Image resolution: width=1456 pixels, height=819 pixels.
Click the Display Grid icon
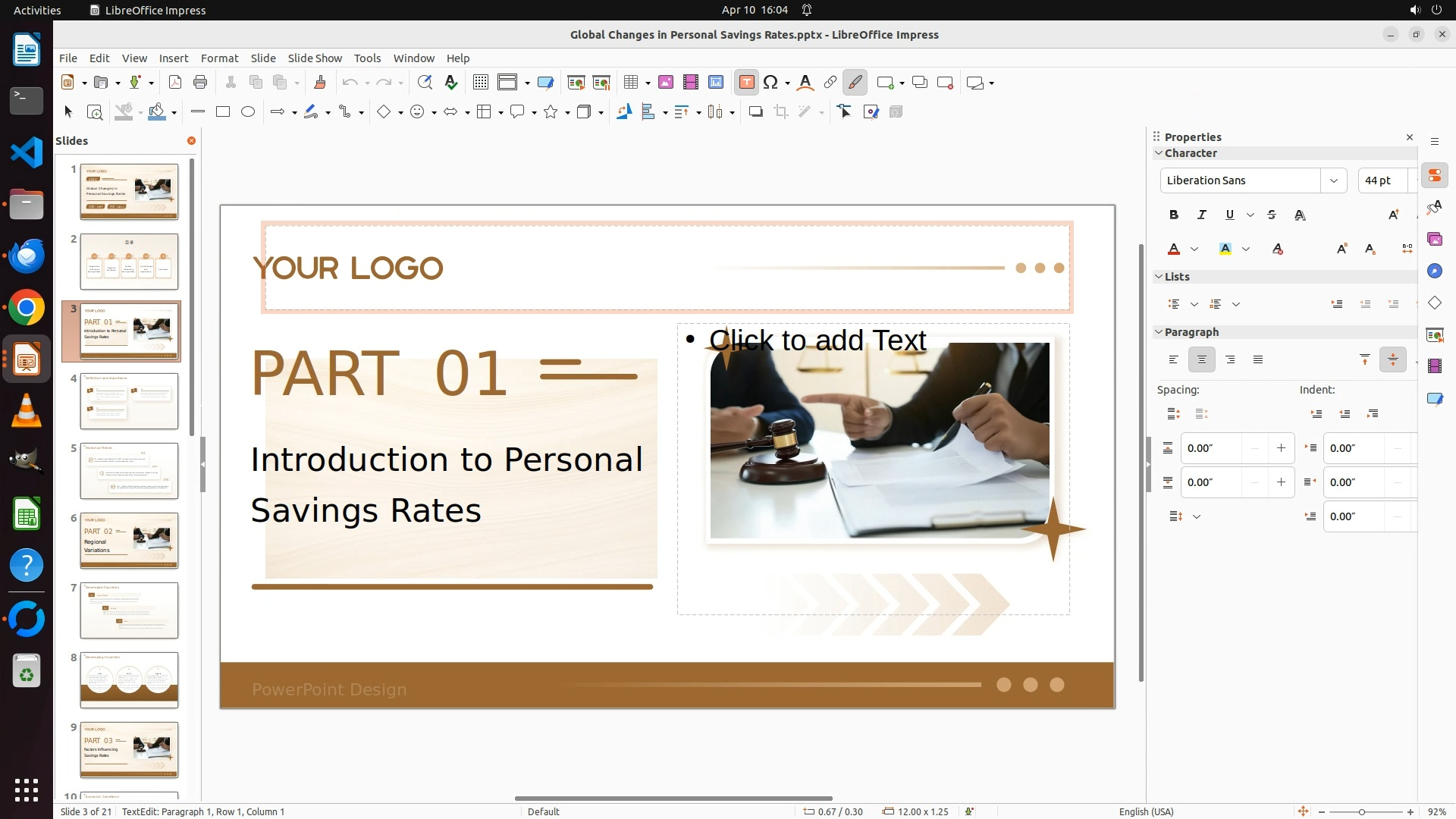coord(480,83)
